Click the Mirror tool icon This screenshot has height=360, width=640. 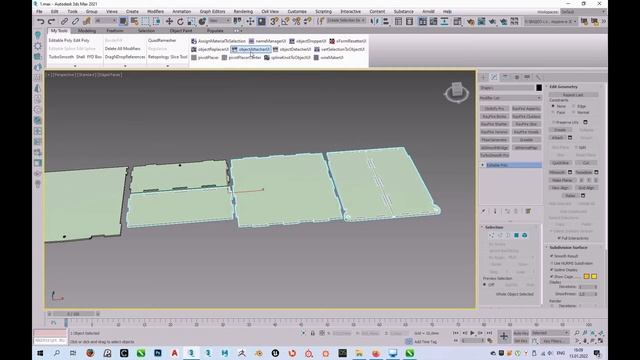375,21
